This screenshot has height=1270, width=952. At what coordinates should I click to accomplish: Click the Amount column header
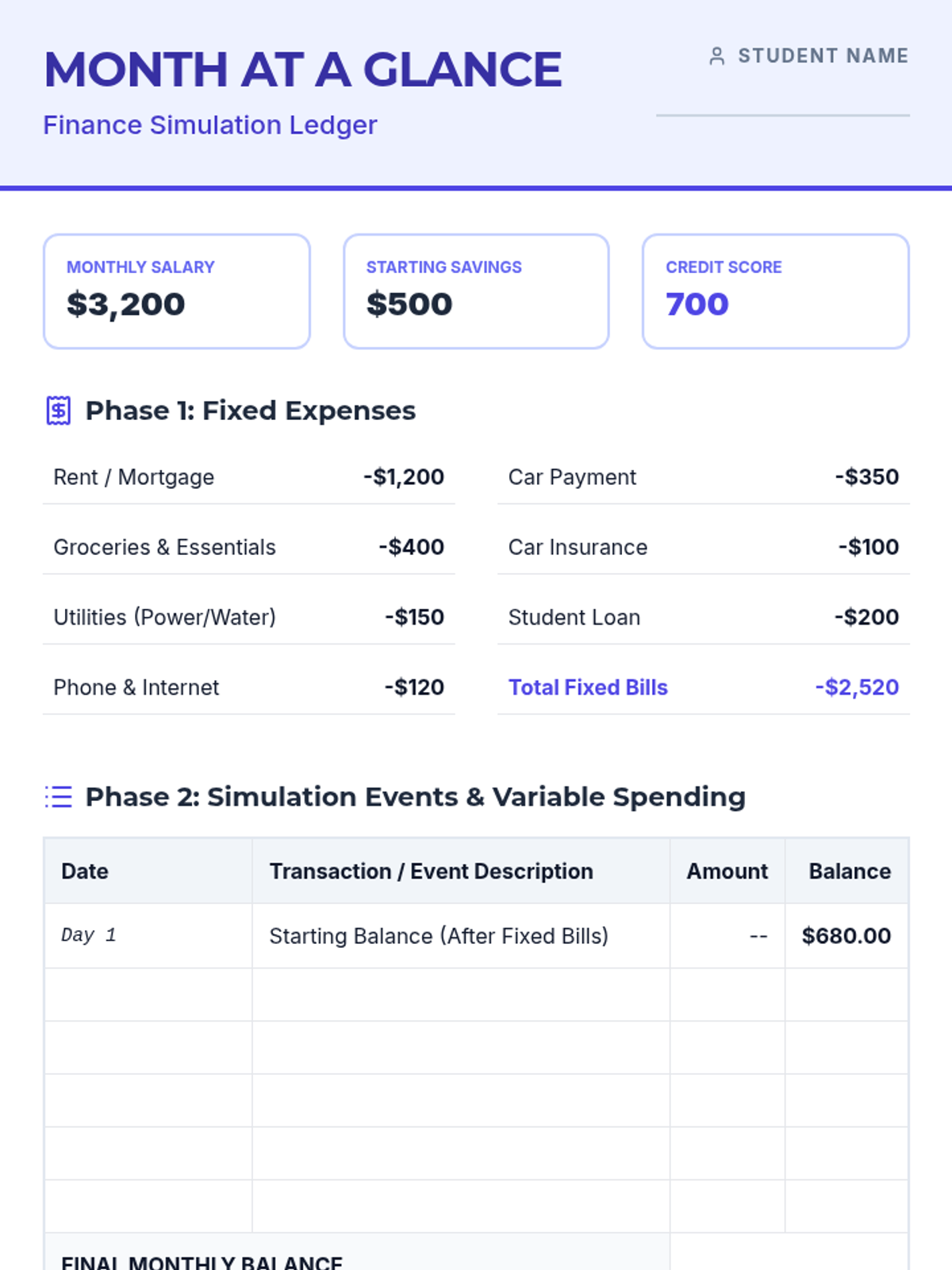(x=727, y=872)
